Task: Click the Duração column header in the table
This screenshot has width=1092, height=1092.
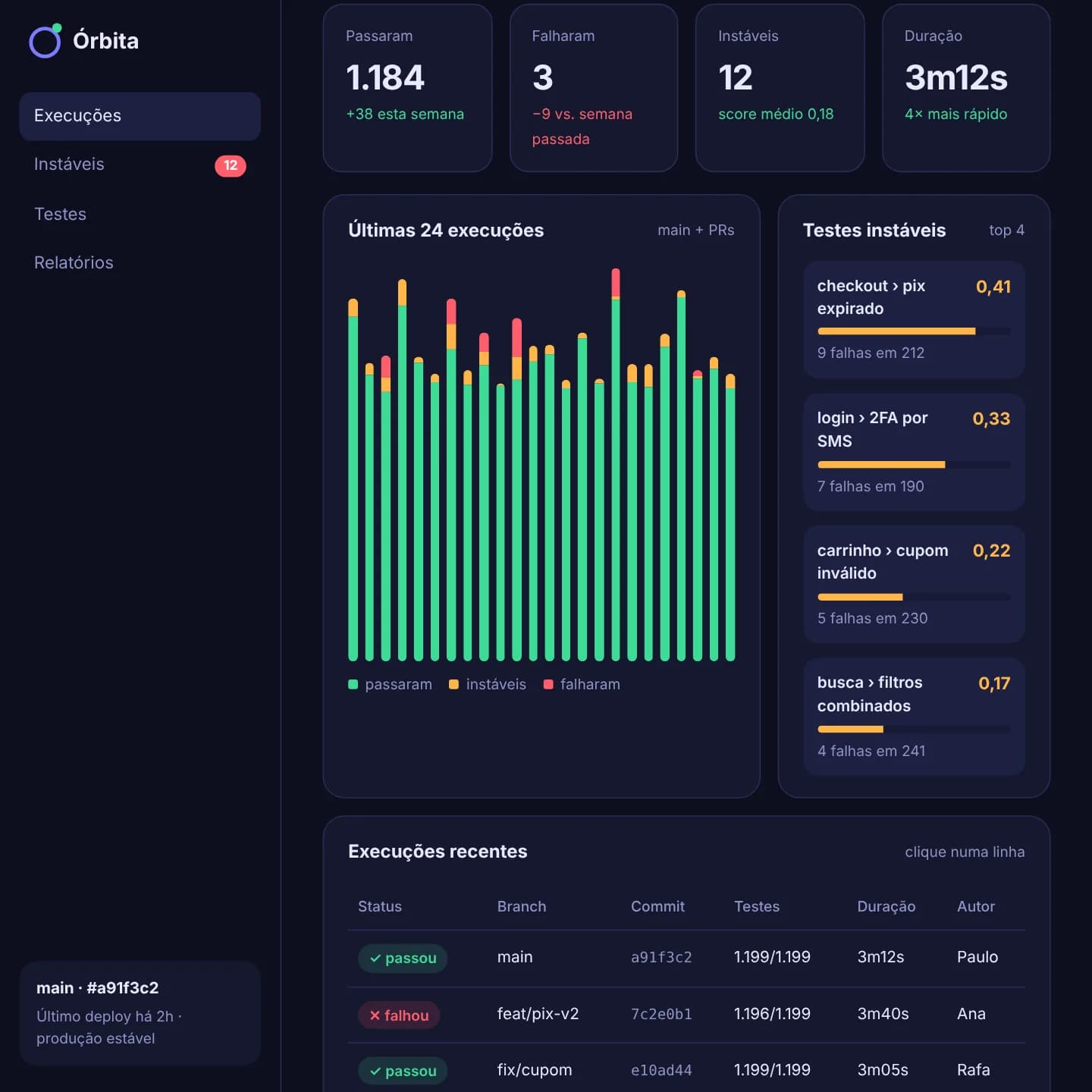Action: (886, 907)
